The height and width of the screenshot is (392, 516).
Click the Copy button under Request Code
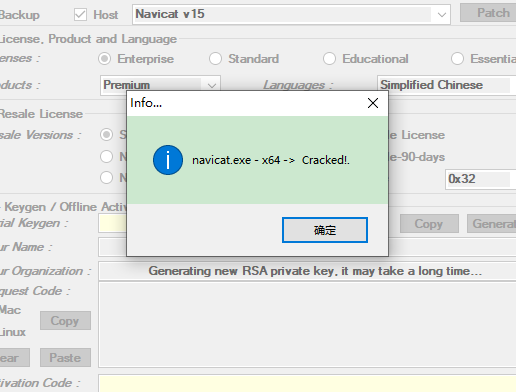tap(65, 321)
